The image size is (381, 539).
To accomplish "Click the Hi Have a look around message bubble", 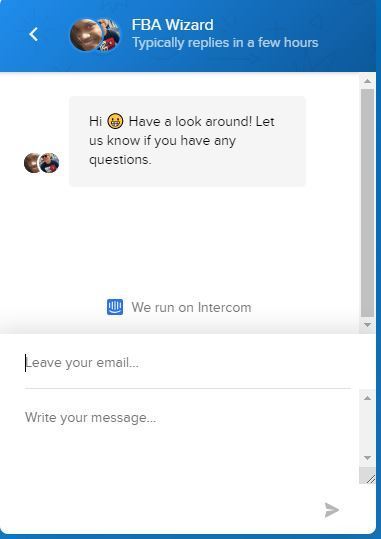I will (x=187, y=141).
